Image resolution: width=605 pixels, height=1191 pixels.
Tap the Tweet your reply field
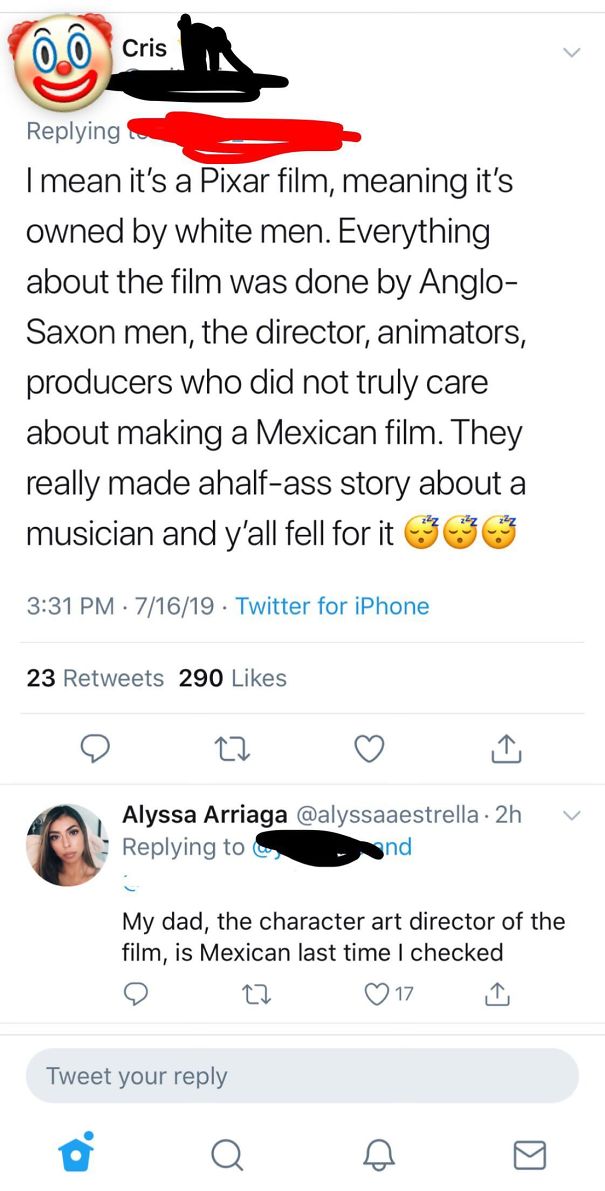click(x=302, y=1076)
